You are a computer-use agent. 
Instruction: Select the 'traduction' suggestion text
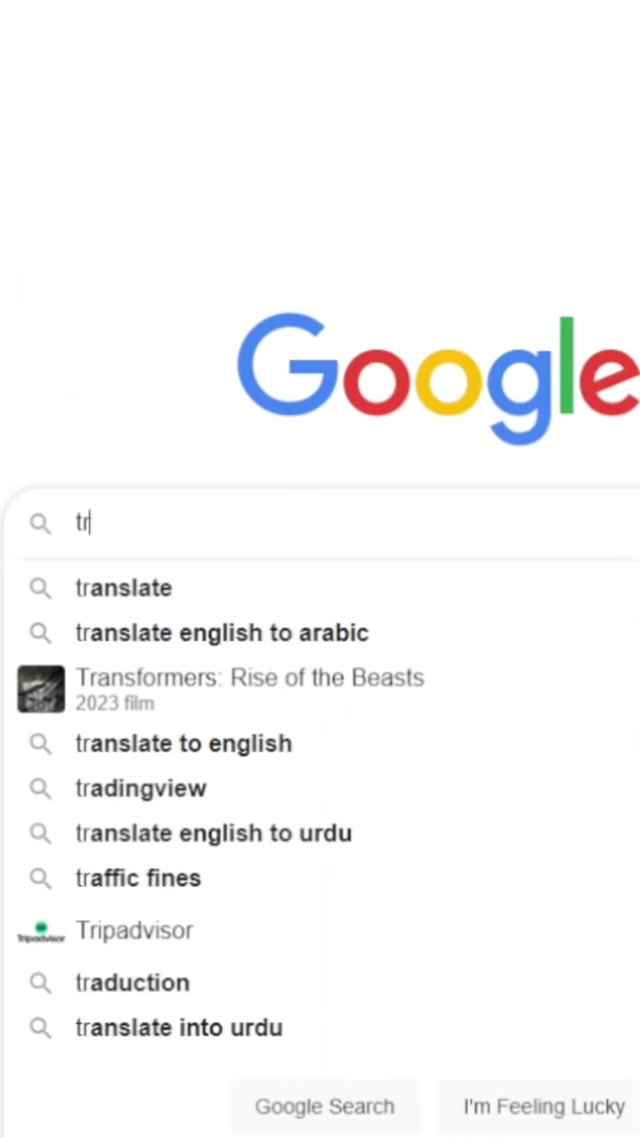pyautogui.click(x=132, y=983)
